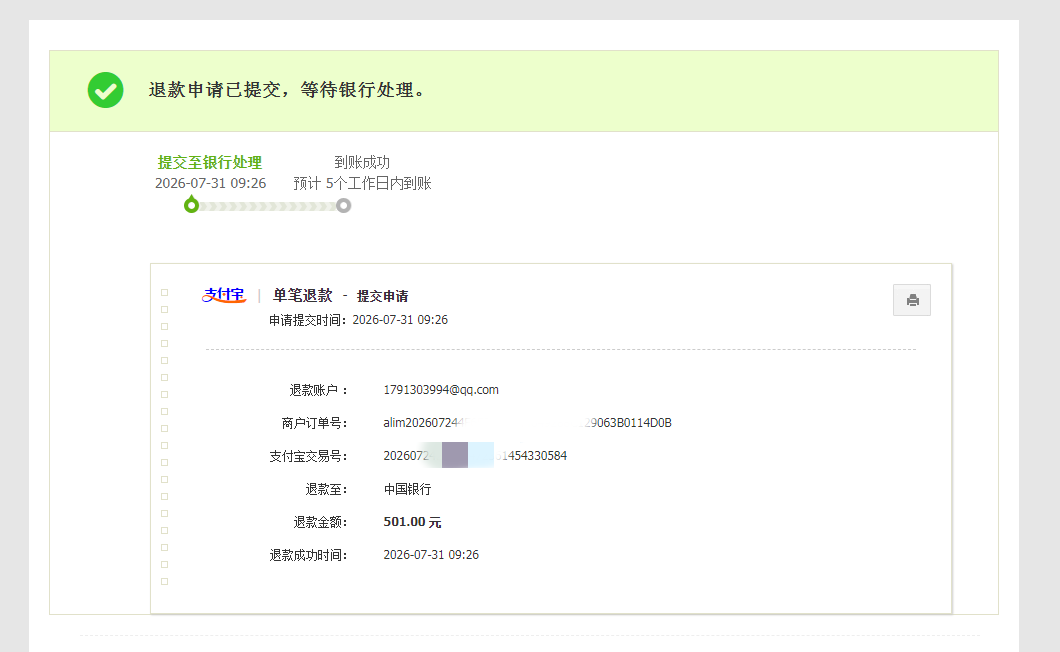Click the 预计 5个工作日内到账 text
Image resolution: width=1060 pixels, height=652 pixels.
(x=362, y=183)
